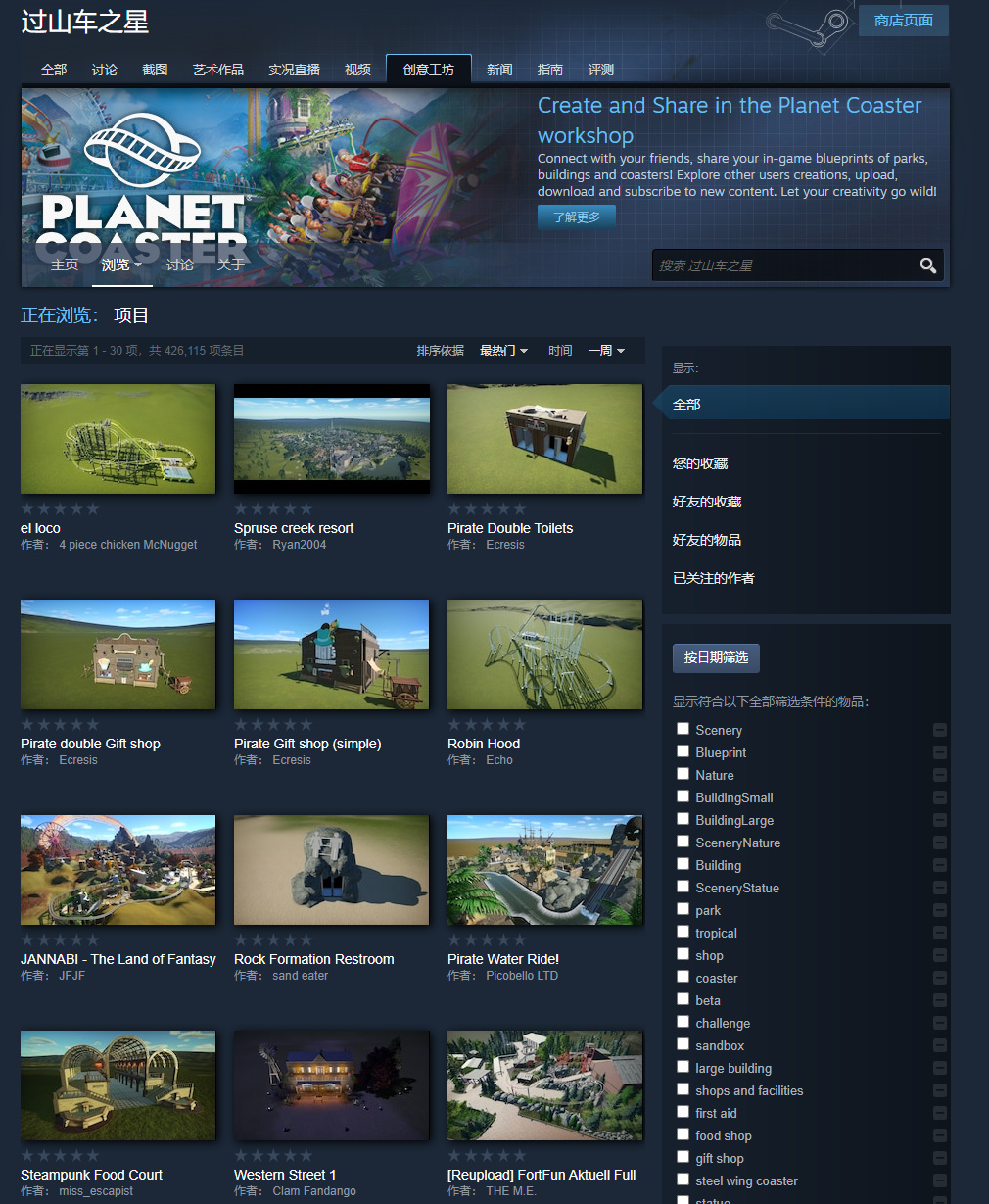Click the exclude icon beside shop filter
This screenshot has width=989, height=1204.
[940, 955]
